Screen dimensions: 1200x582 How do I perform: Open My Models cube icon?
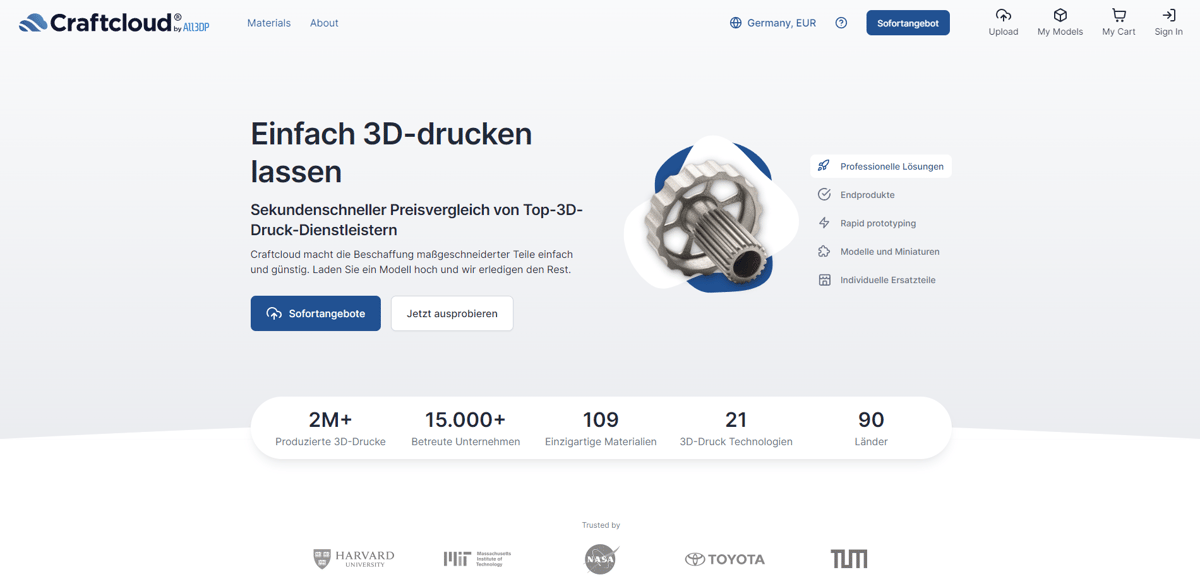point(1060,15)
